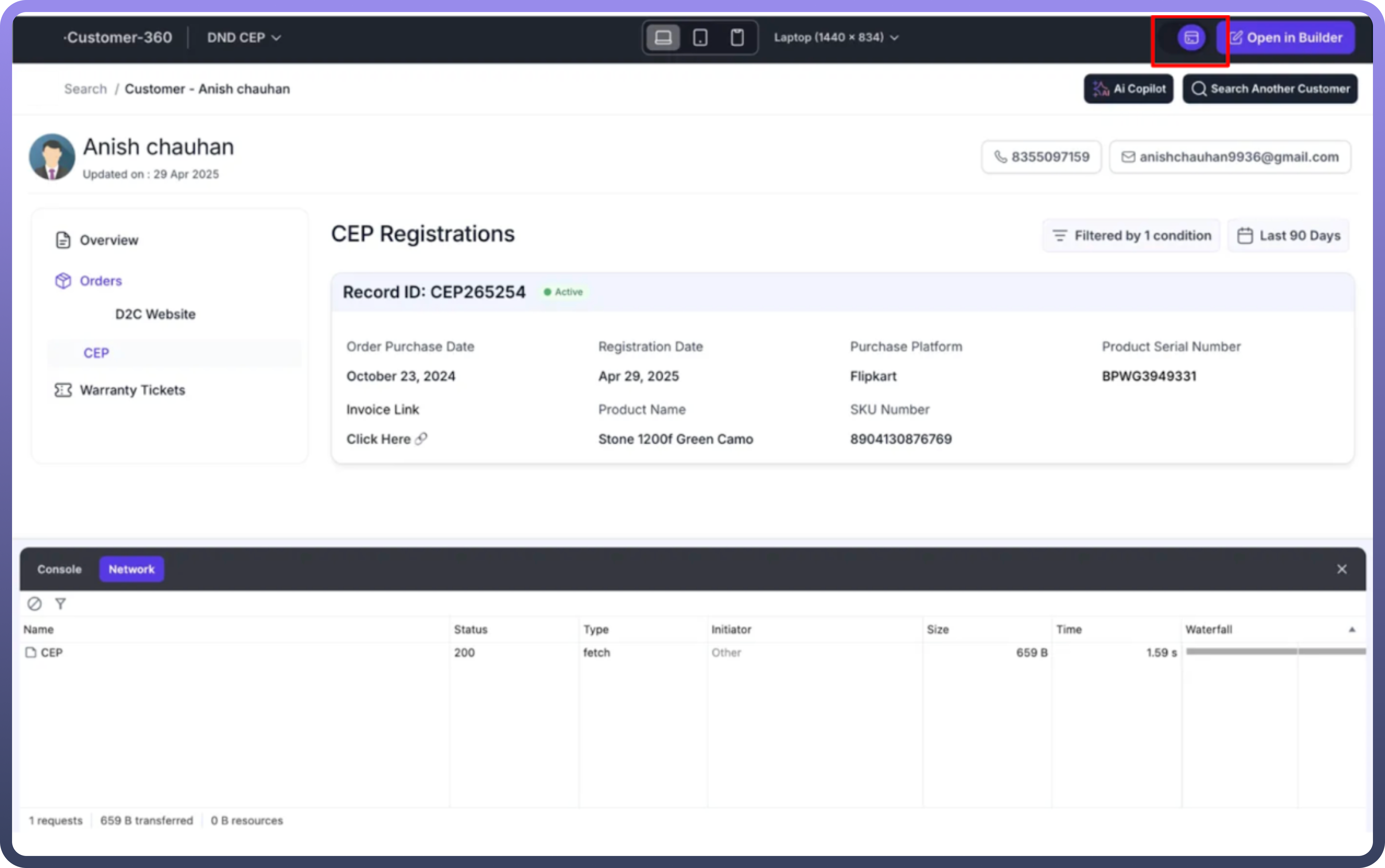Open the DND CEP page dropdown
The height and width of the screenshot is (868, 1385).
point(244,38)
